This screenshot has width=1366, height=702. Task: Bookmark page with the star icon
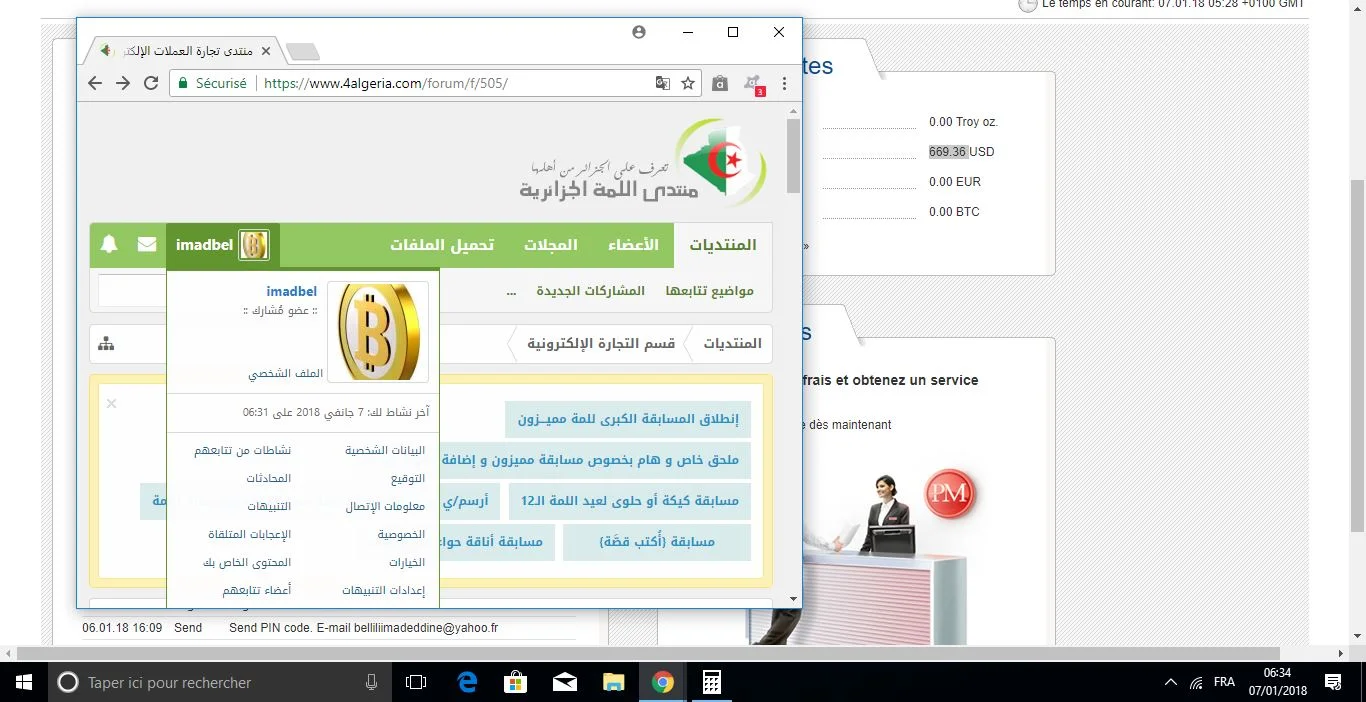(x=688, y=83)
